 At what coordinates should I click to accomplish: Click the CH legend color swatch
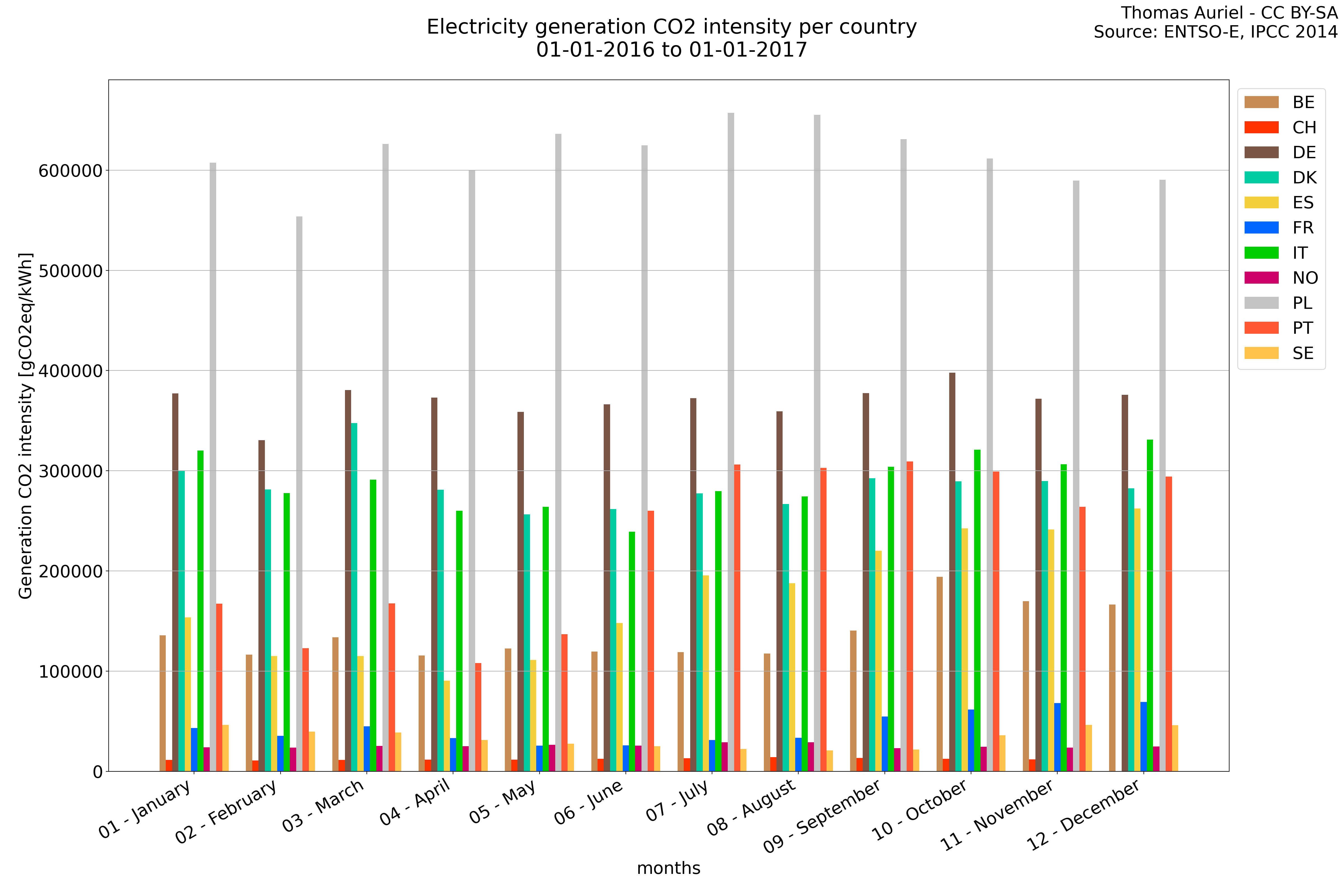coord(1261,127)
